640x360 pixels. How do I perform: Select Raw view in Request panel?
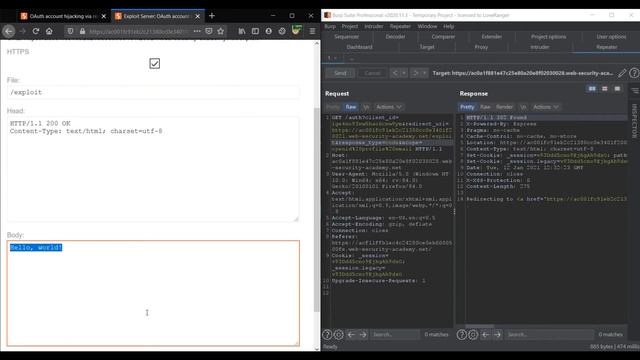[x=351, y=107]
